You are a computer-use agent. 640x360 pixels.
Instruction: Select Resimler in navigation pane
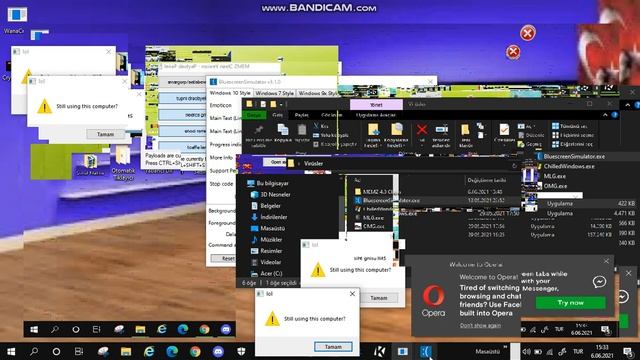point(267,251)
